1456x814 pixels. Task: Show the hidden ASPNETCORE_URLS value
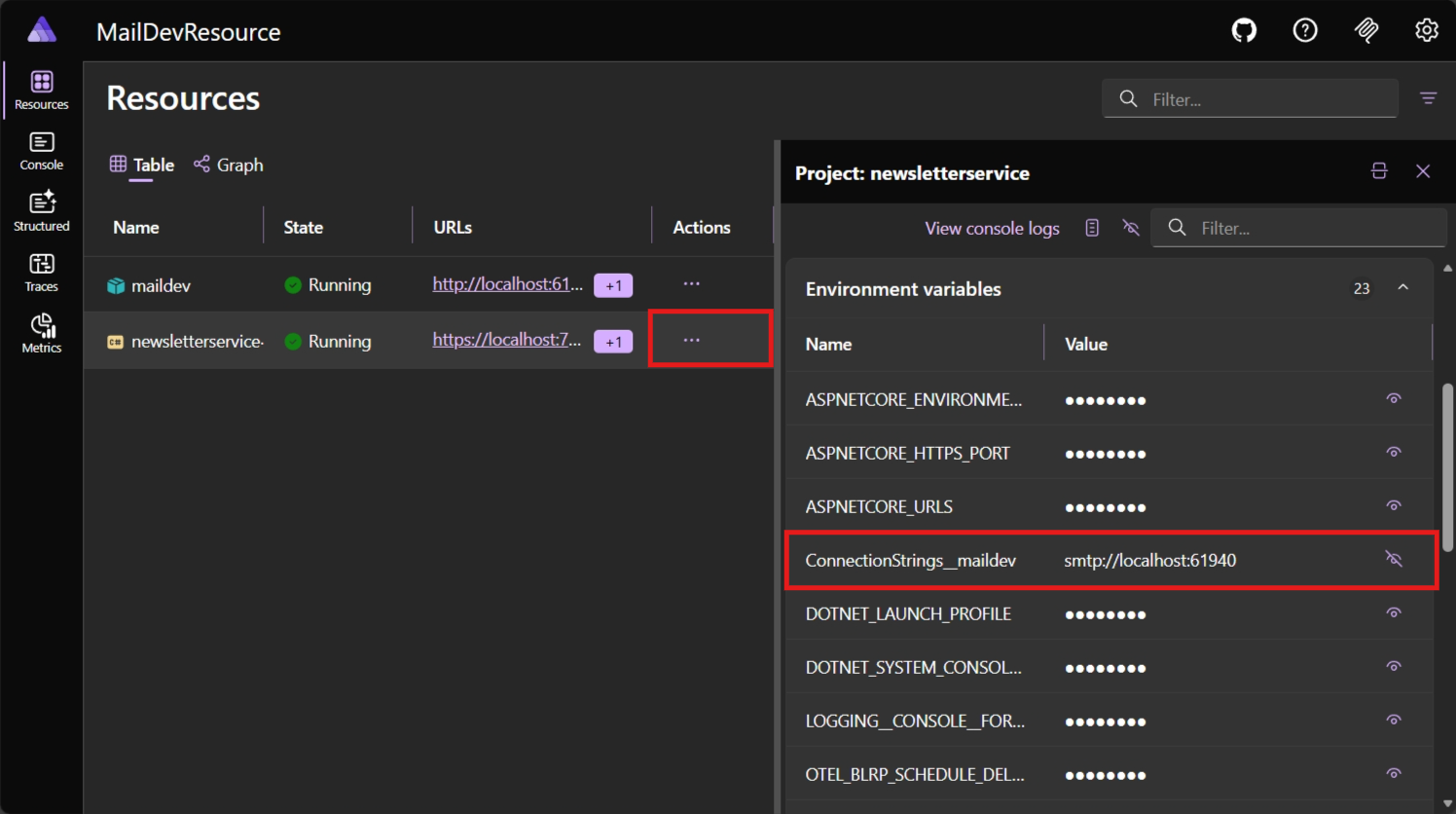(x=1394, y=505)
